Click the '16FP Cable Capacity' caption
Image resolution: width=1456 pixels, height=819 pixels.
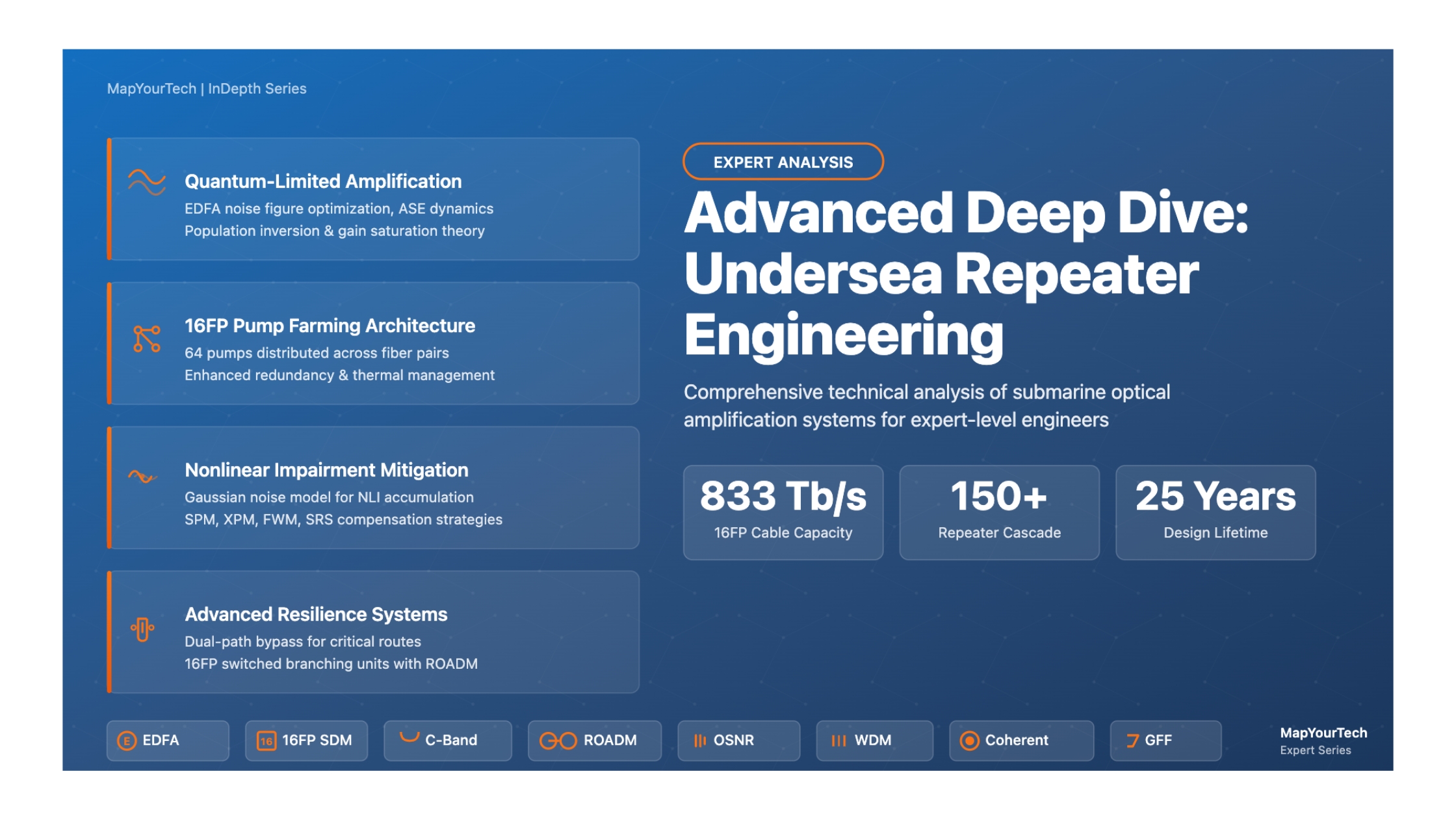point(783,532)
